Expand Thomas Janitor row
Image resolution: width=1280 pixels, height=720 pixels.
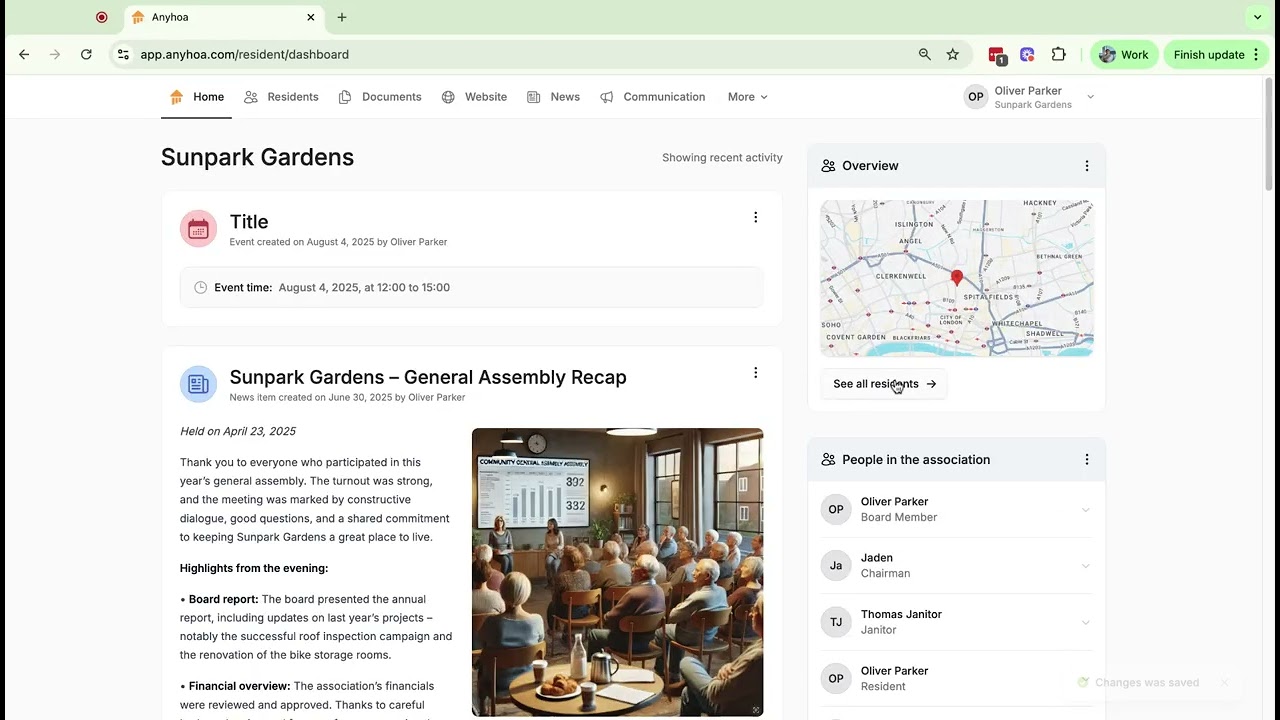click(x=957, y=622)
